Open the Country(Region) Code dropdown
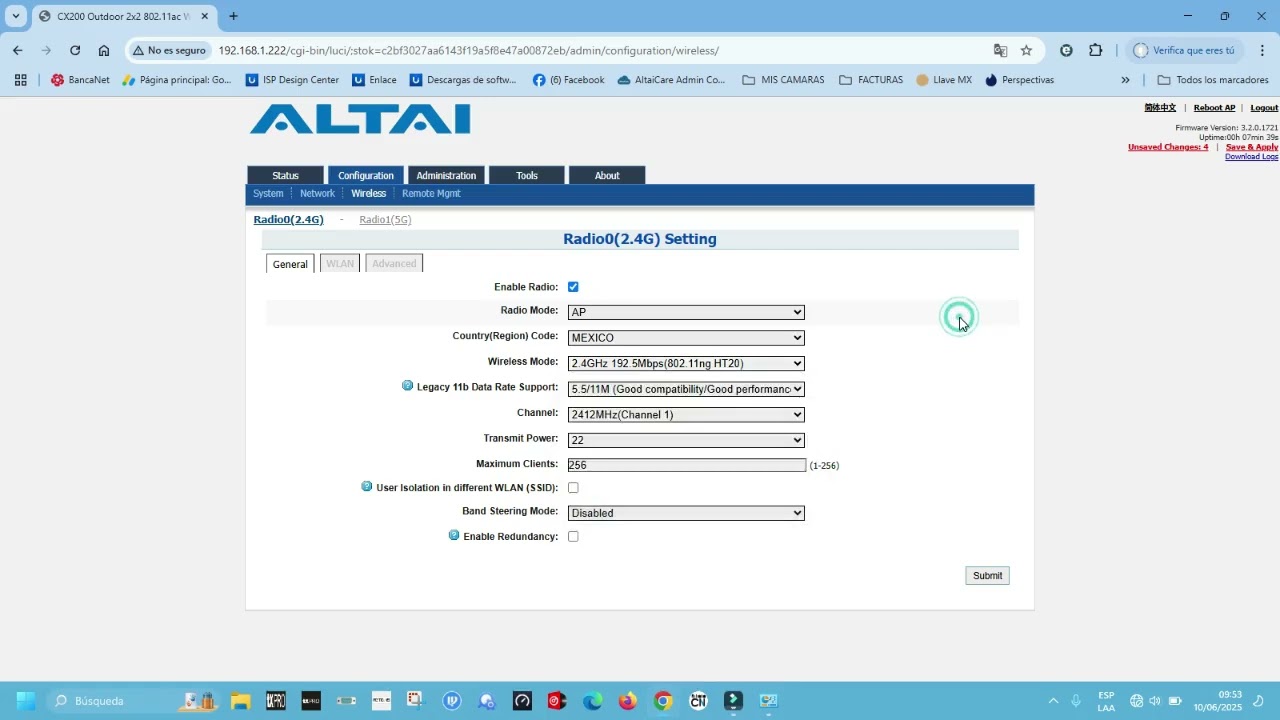 click(x=686, y=338)
